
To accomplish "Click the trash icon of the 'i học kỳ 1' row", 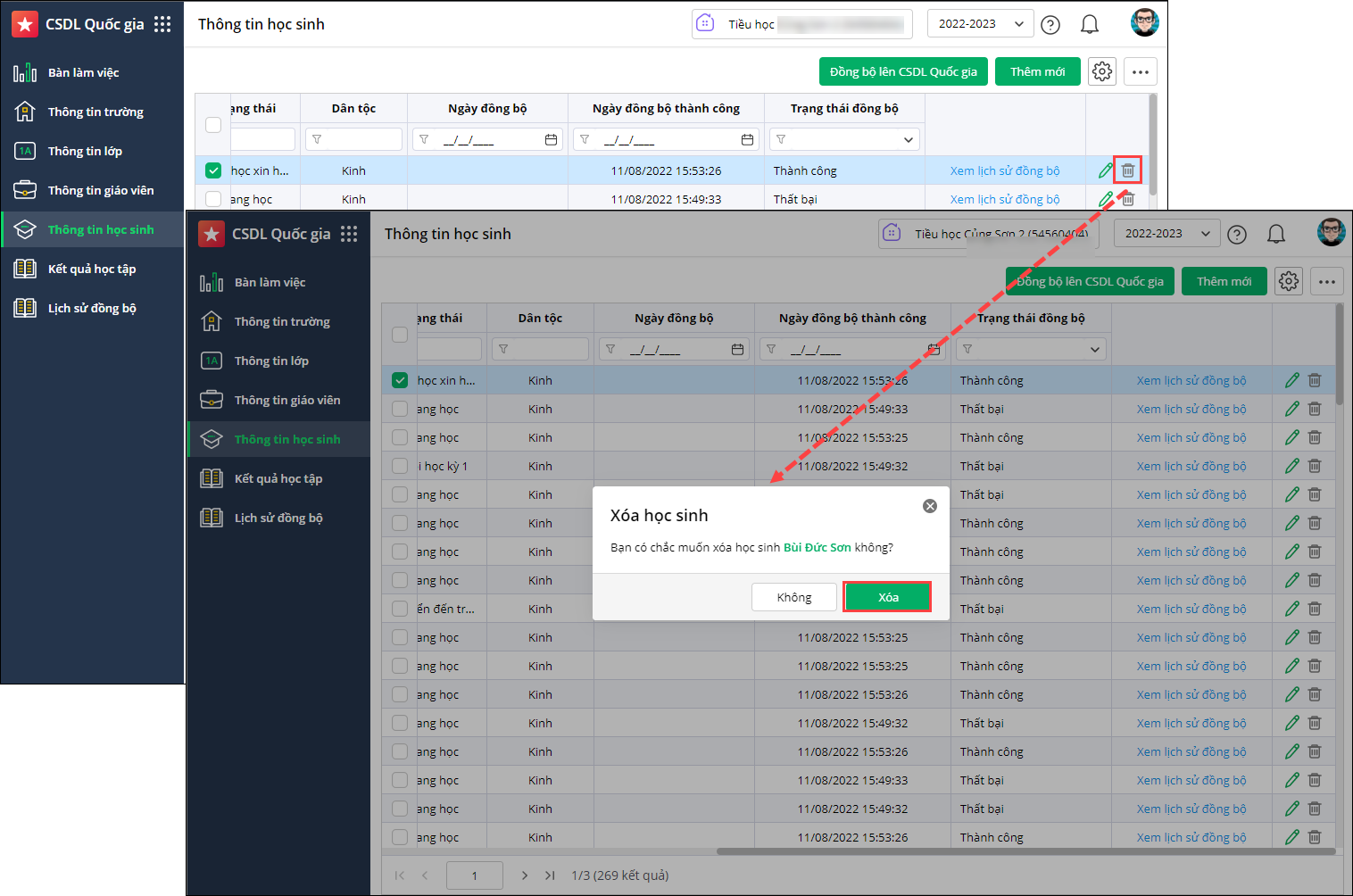I will pos(1315,466).
